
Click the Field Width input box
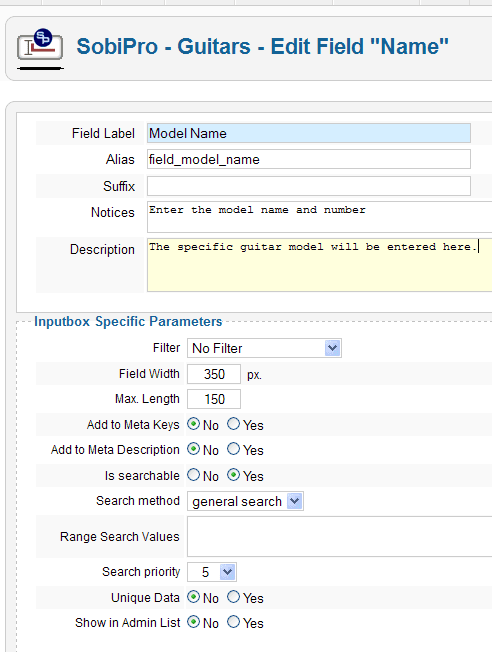point(214,374)
